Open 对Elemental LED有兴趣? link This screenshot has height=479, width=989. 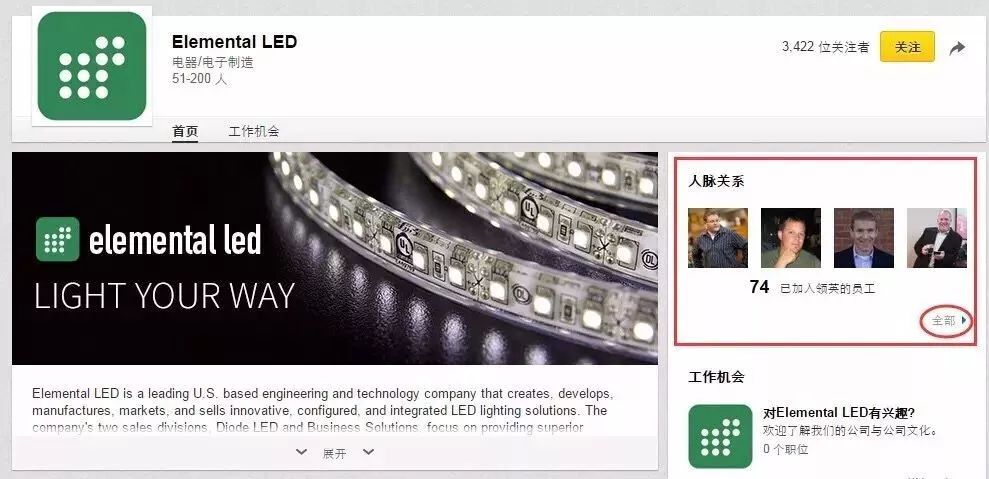[x=839, y=413]
